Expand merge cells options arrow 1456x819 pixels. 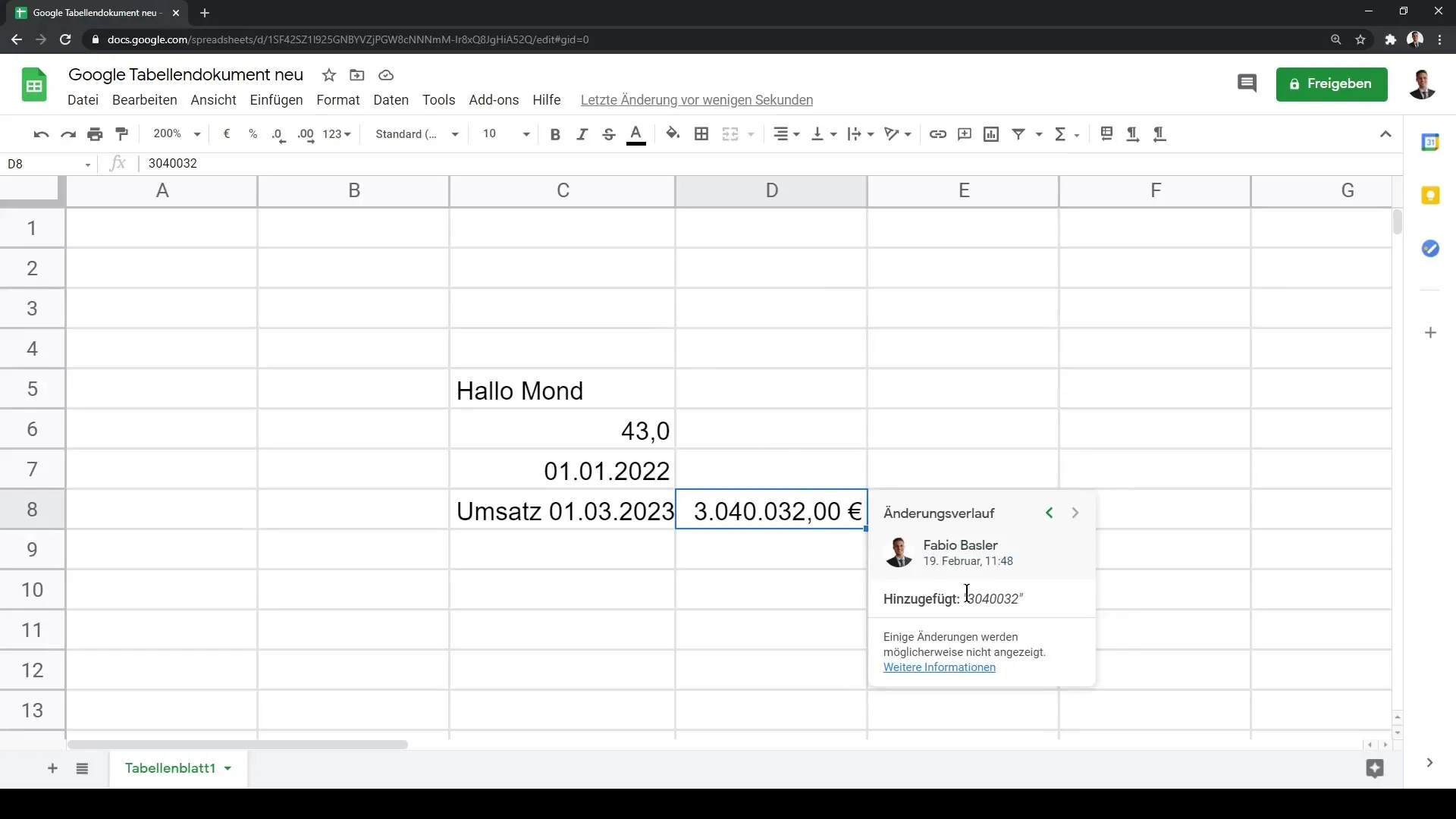tap(751, 134)
